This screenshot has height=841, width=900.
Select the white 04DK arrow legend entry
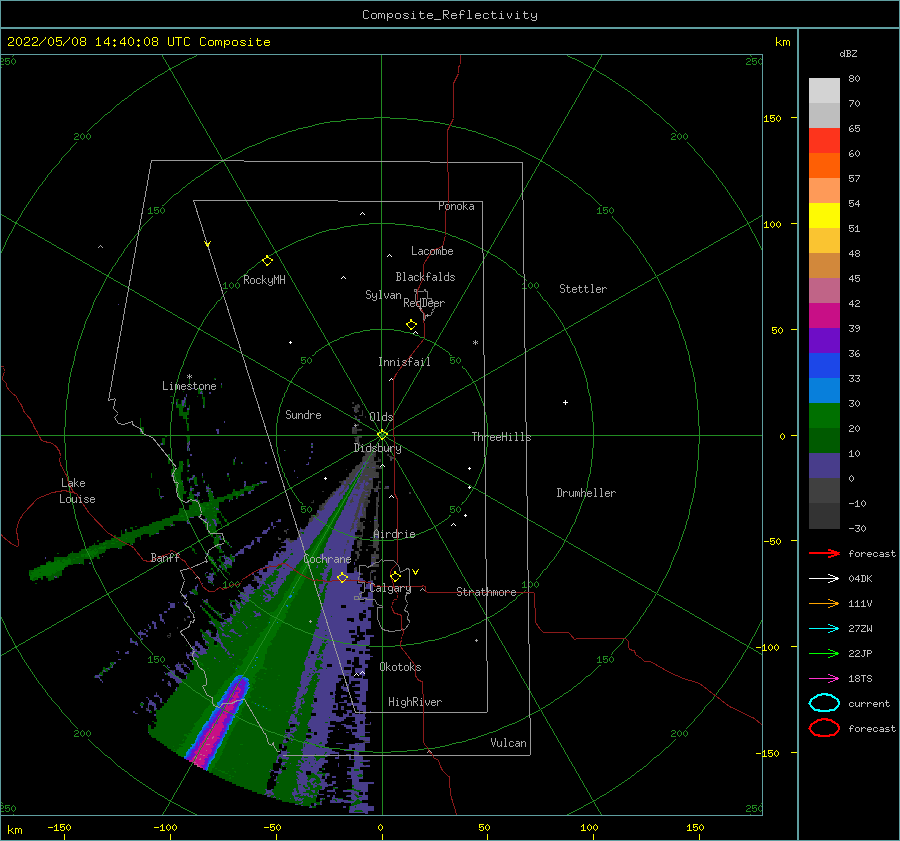coord(824,578)
